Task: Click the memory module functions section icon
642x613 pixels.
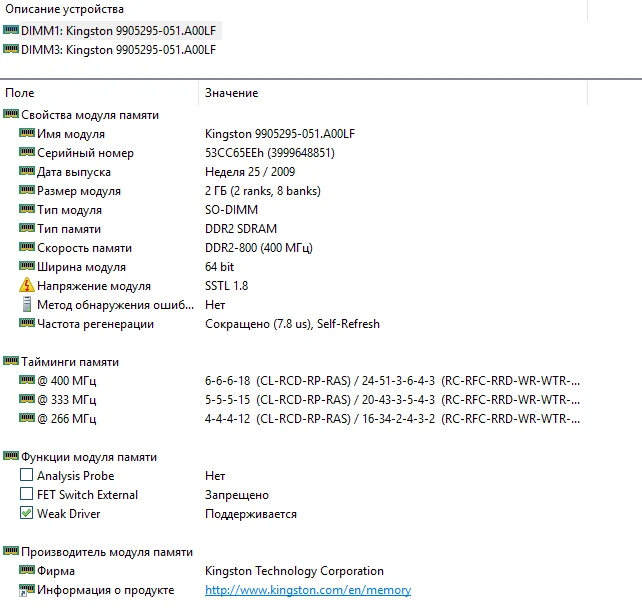Action: 11,456
